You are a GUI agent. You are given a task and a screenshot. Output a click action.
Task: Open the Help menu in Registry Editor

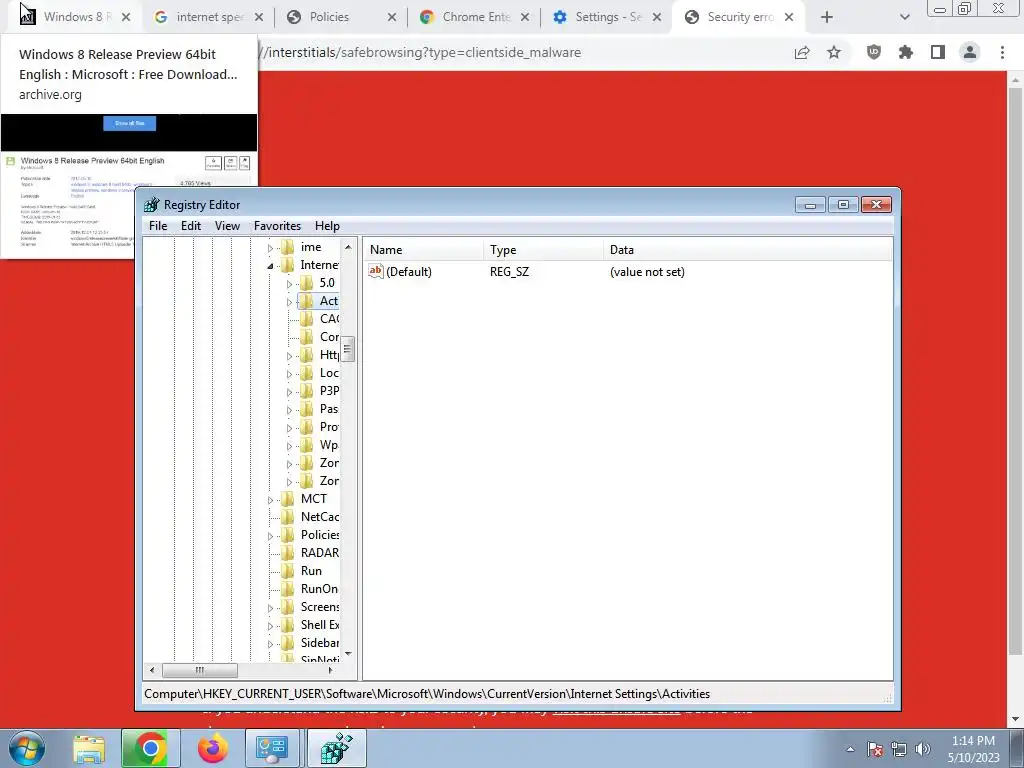coord(327,225)
